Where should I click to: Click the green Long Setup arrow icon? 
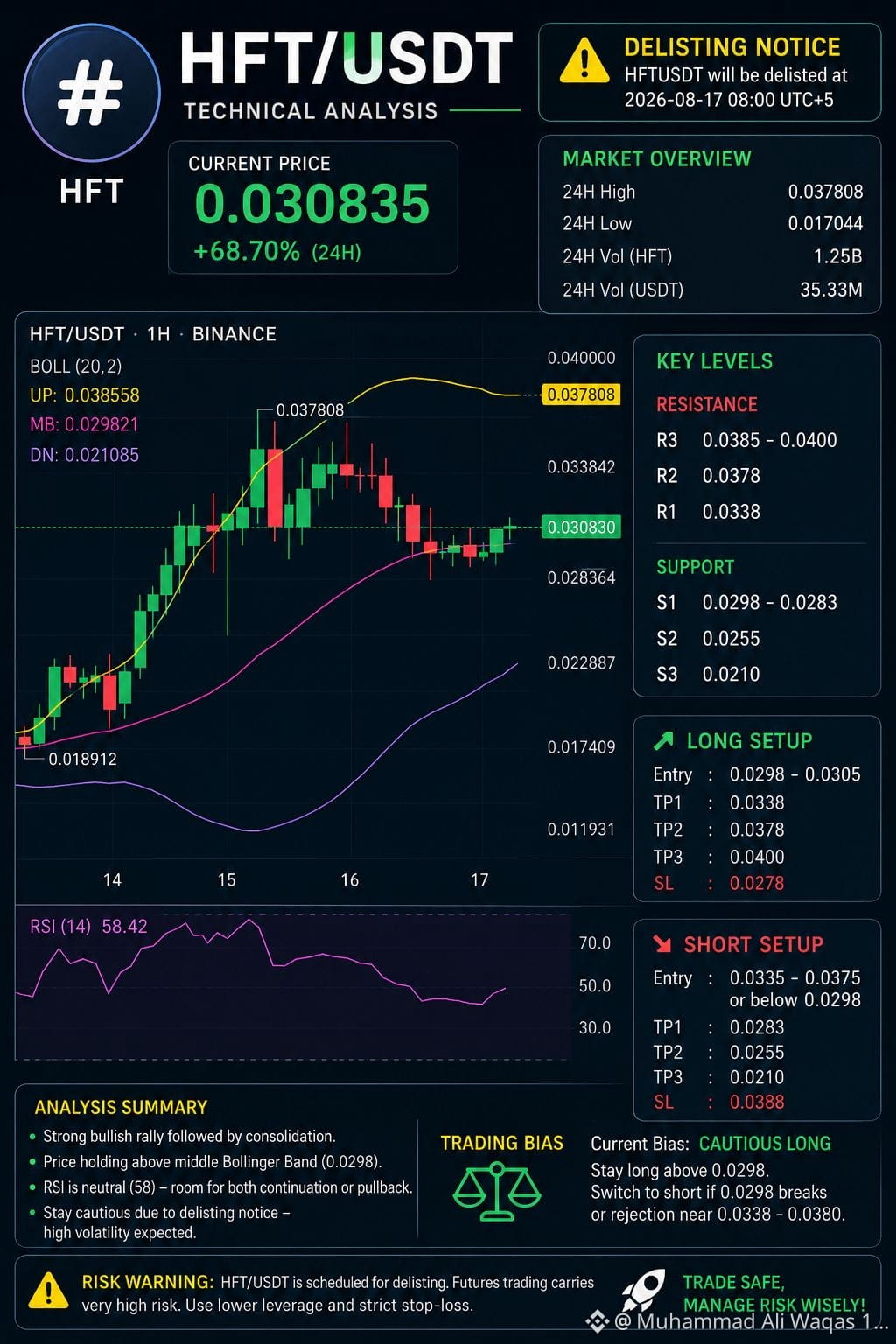[x=663, y=741]
